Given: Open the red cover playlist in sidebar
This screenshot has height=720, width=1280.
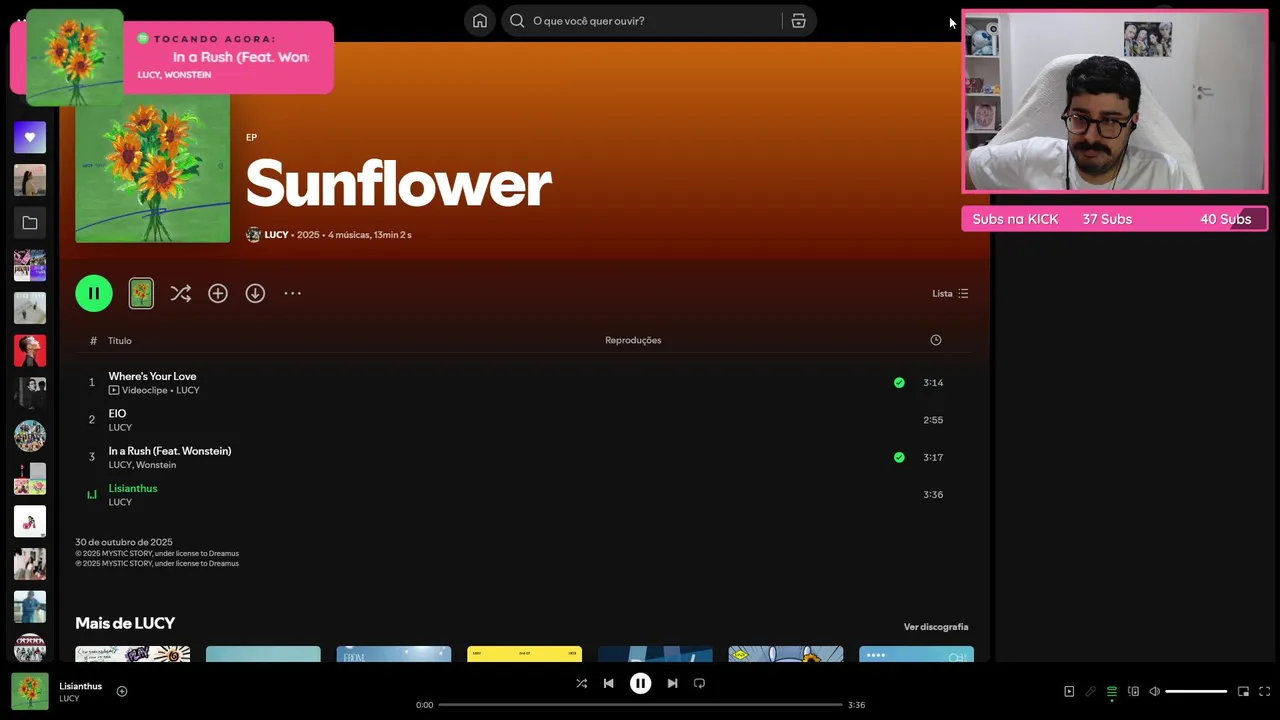Looking at the screenshot, I should pyautogui.click(x=30, y=351).
